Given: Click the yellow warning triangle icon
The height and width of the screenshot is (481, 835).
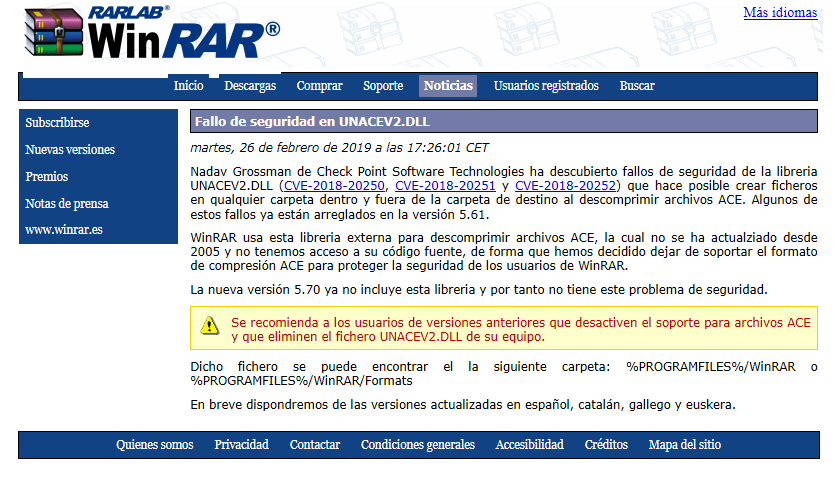Looking at the screenshot, I should (x=210, y=325).
